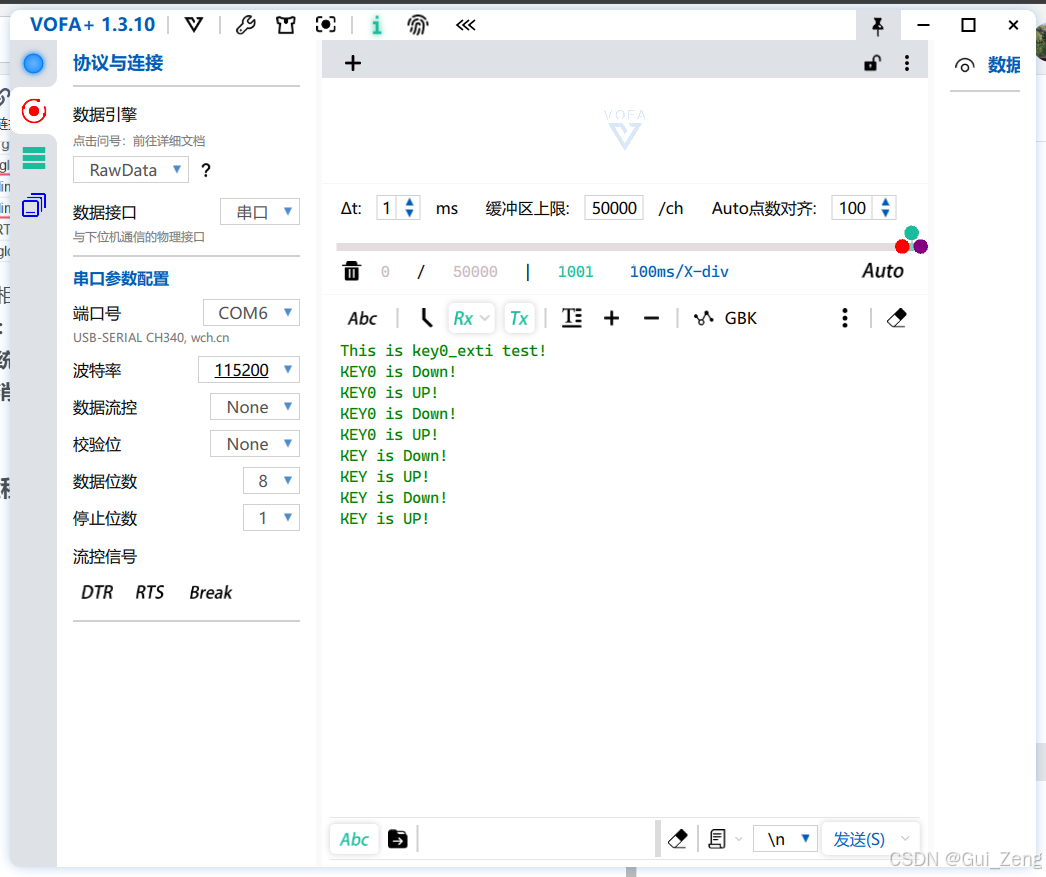Viewport: 1046px width, 877px height.
Task: Toggle the Break signal
Action: tap(211, 592)
